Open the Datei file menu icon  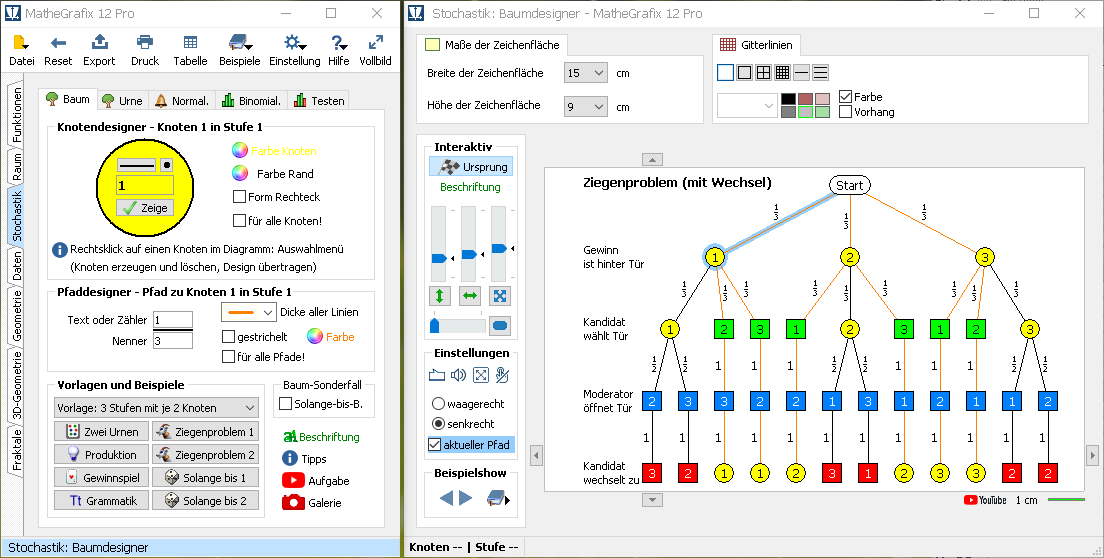click(x=21, y=43)
